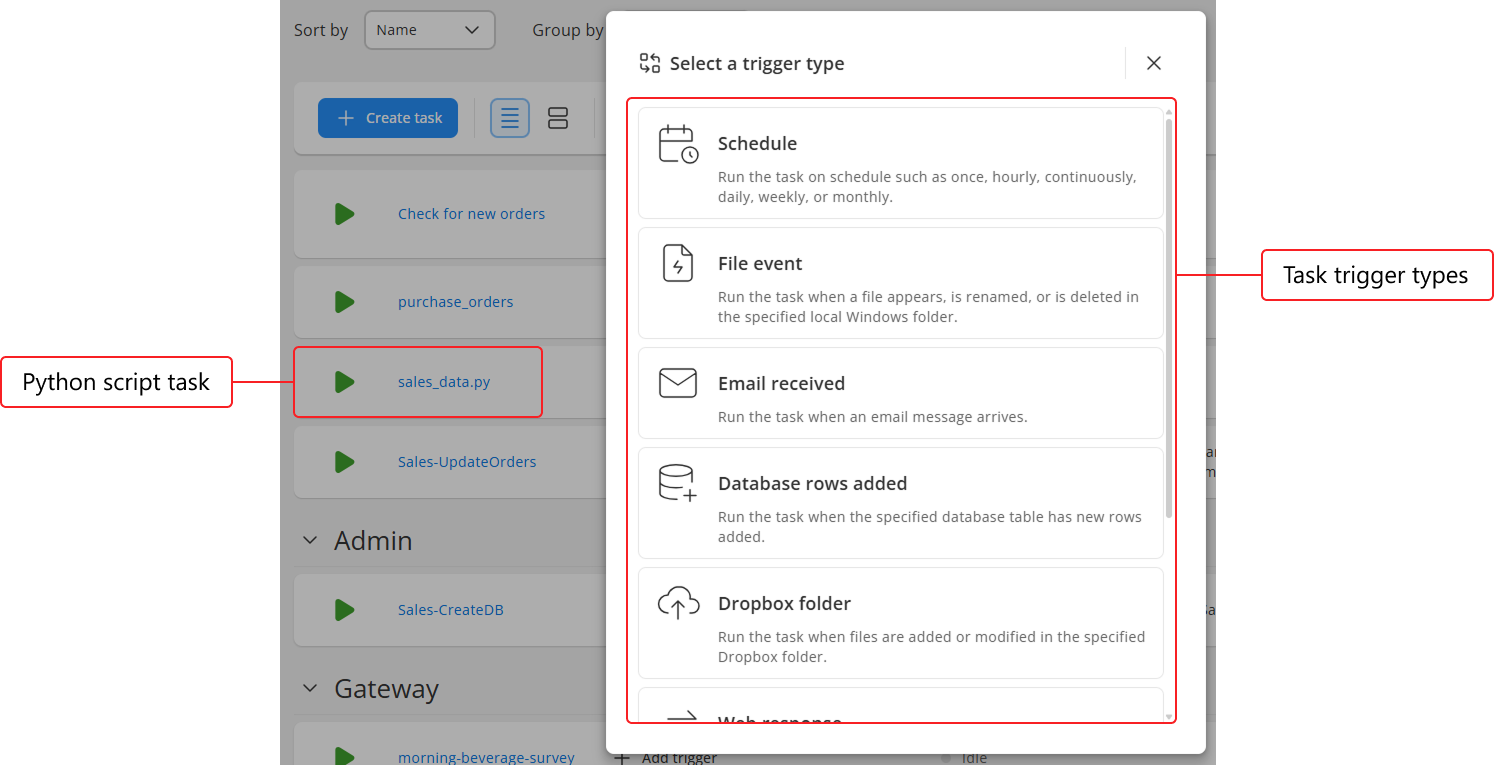
Task: Click Add trigger for morning-beverage-survey
Action: click(666, 758)
